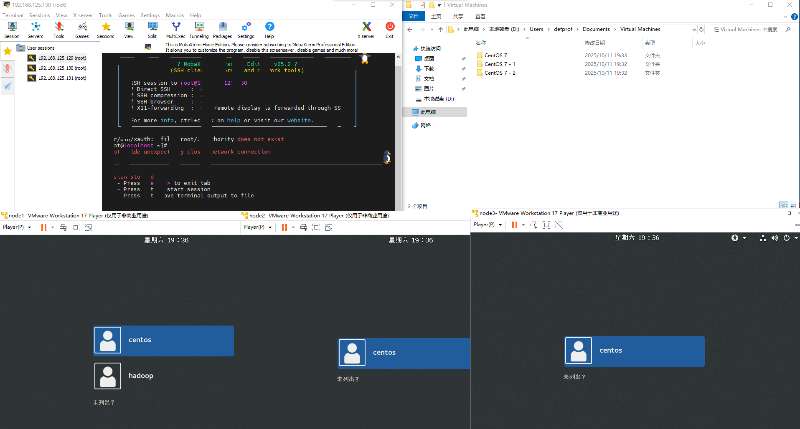Activate the MultiExec toolbar icon
This screenshot has width=800, height=429.
176,30
